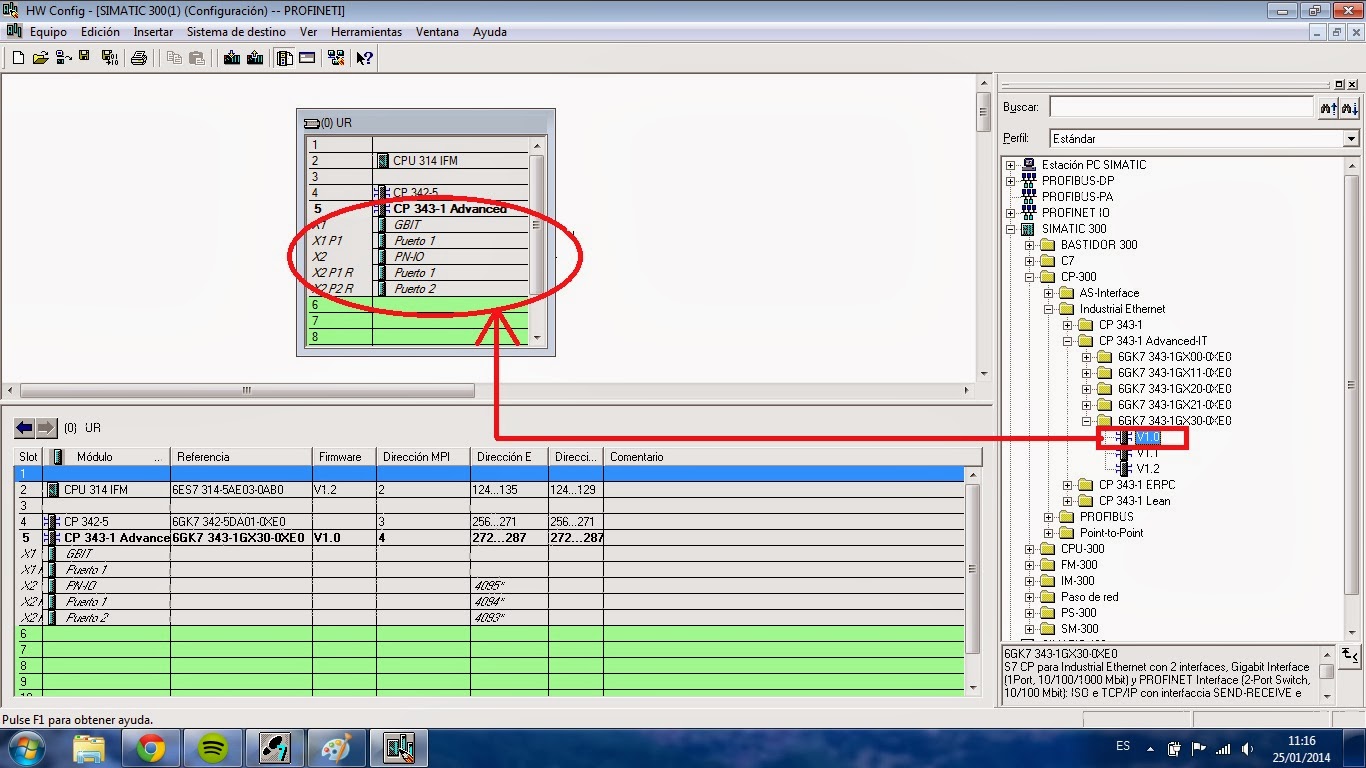
Task: Open the Herramientas menu
Action: [366, 32]
